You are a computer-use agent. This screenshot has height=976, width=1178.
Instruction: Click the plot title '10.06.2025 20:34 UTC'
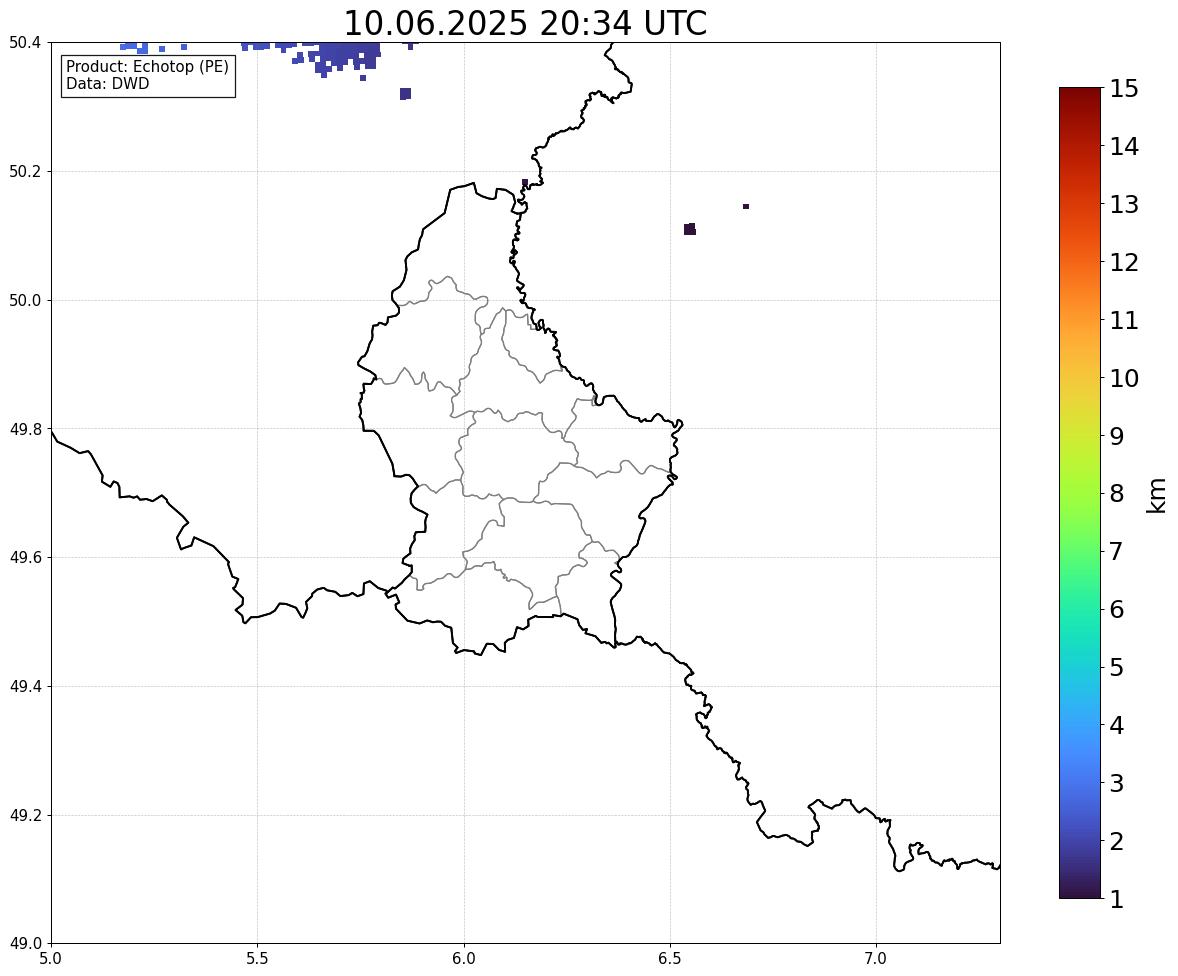(525, 23)
